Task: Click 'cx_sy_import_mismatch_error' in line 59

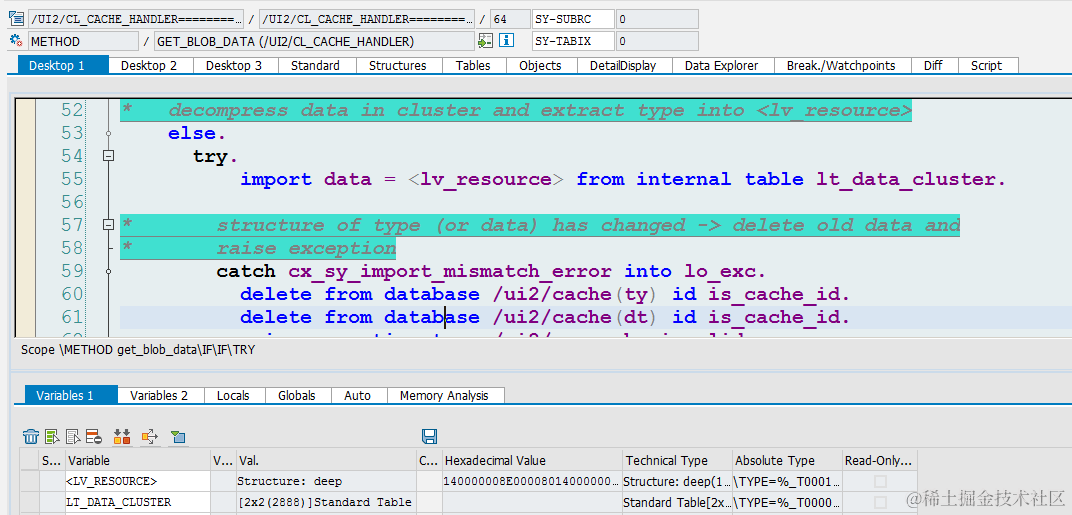Action: (450, 272)
